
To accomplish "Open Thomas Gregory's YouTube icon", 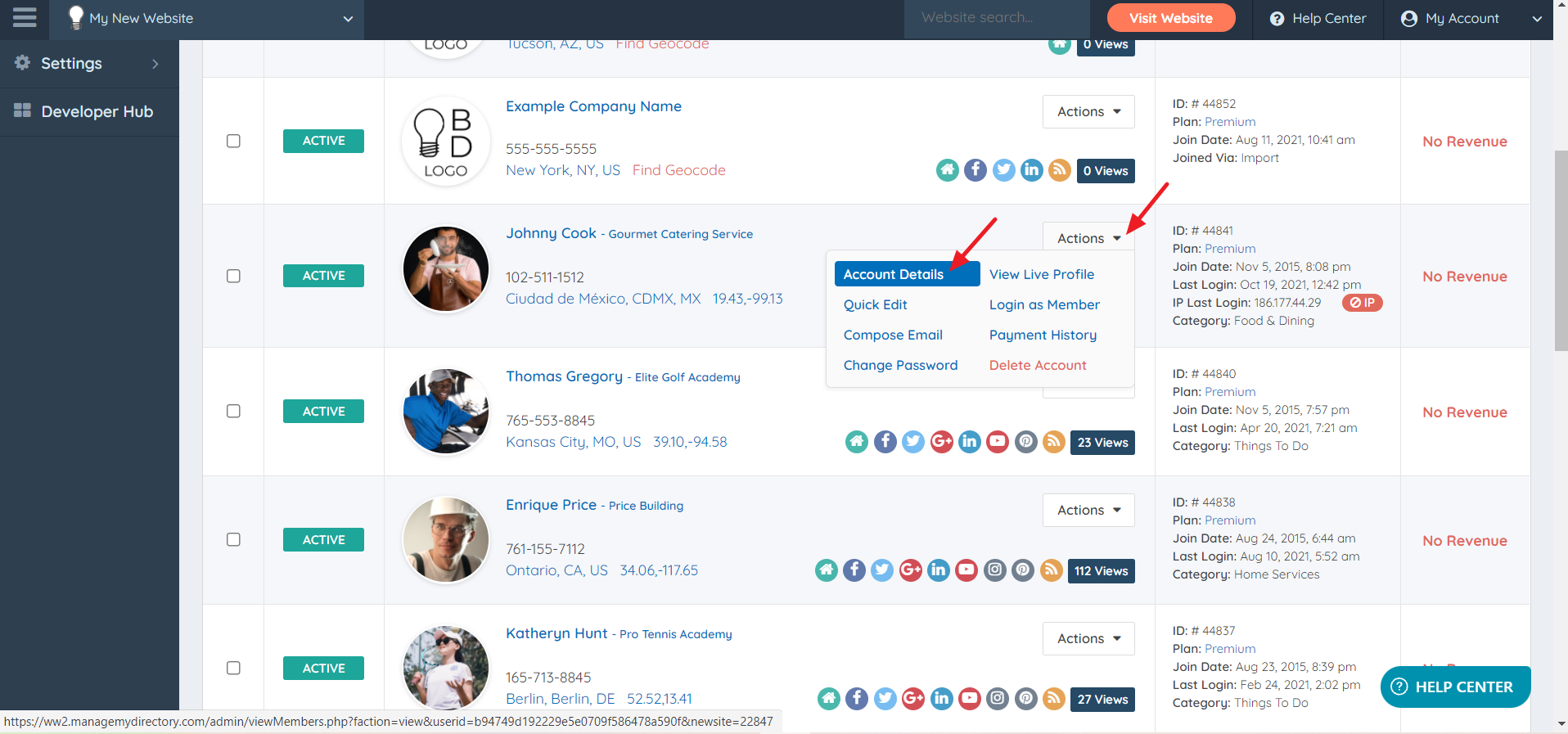I will click(998, 442).
